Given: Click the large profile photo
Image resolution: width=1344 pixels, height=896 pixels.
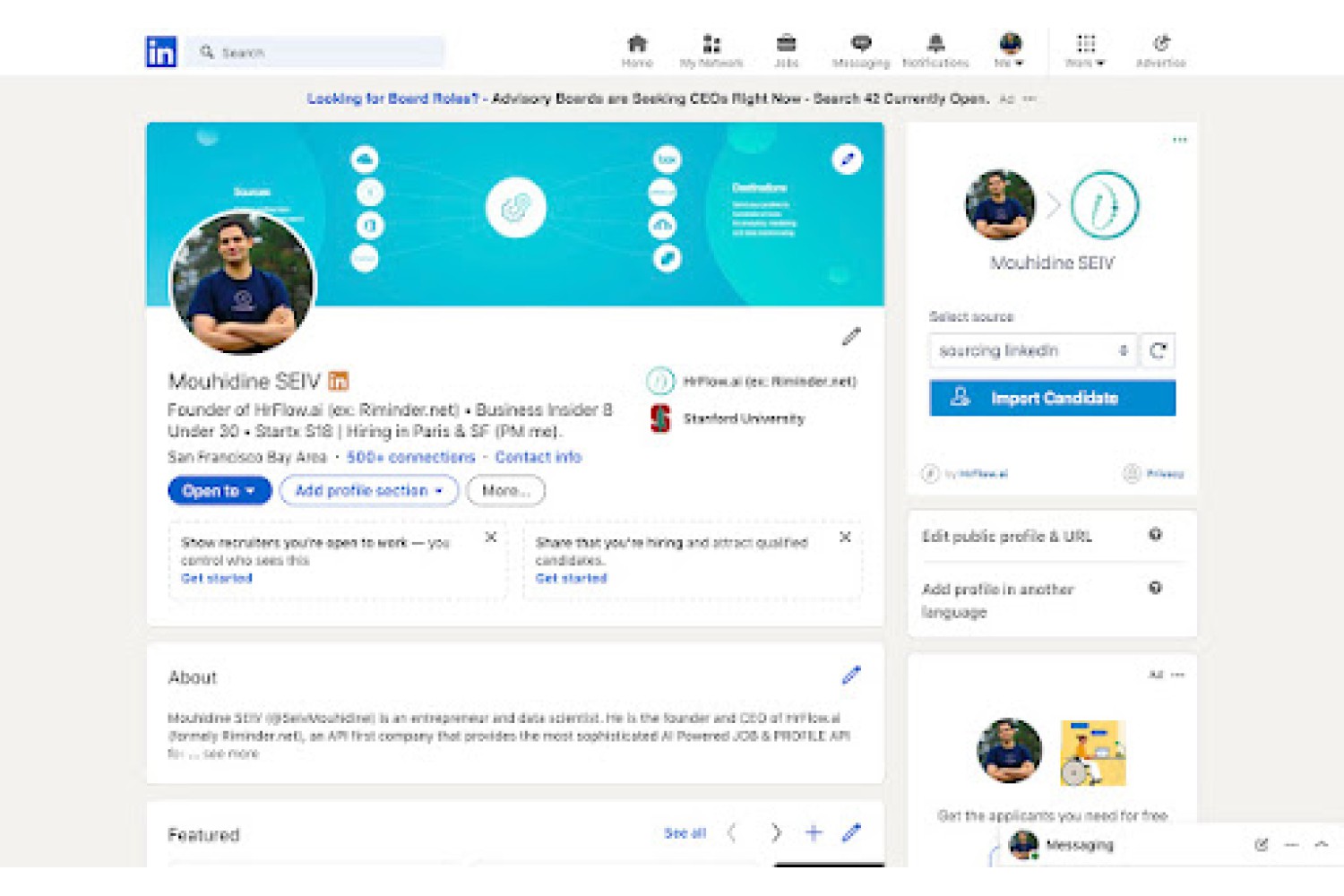Looking at the screenshot, I should point(242,283).
